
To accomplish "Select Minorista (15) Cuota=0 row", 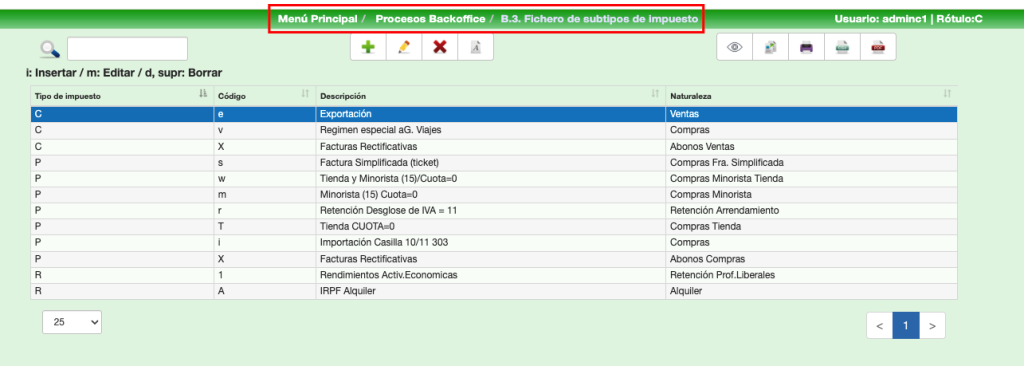I will [494, 194].
